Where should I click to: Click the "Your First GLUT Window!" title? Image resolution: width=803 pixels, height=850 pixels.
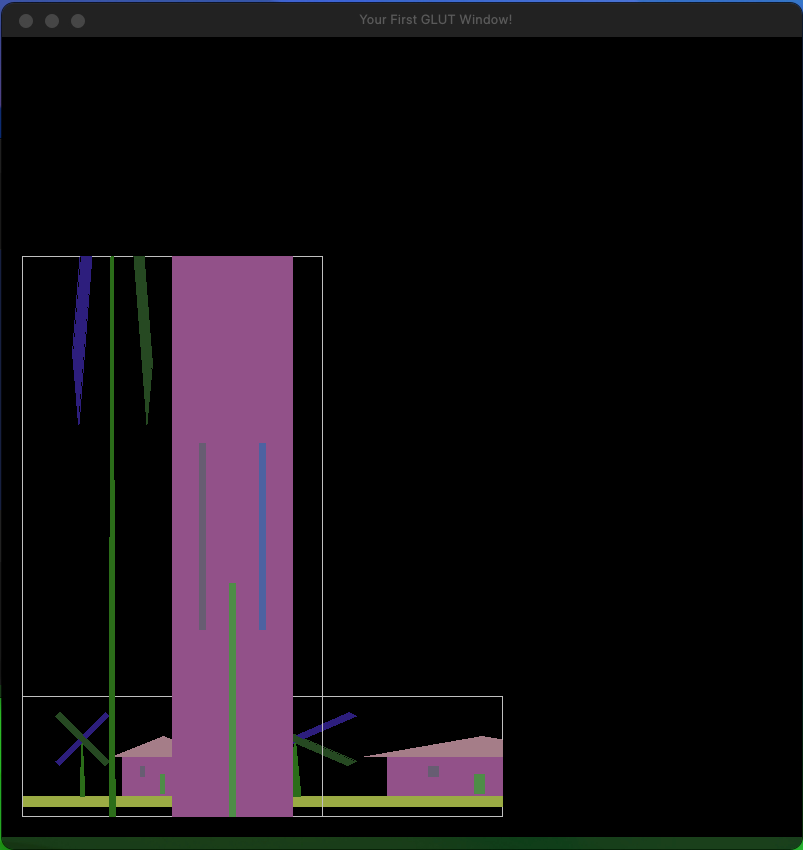pyautogui.click(x=435, y=20)
